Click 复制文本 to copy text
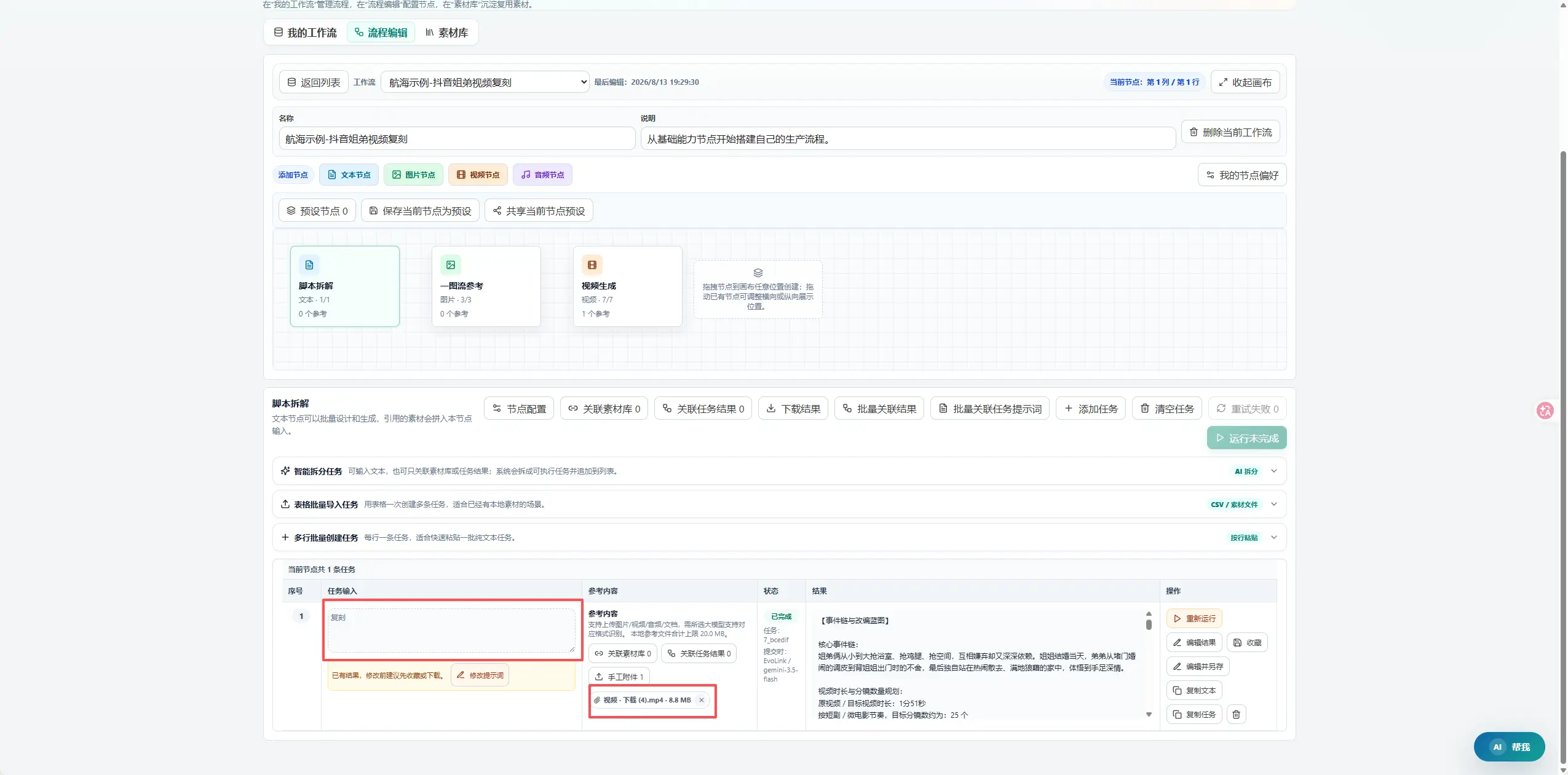Screen dimensions: 1568x775 tap(1194, 690)
